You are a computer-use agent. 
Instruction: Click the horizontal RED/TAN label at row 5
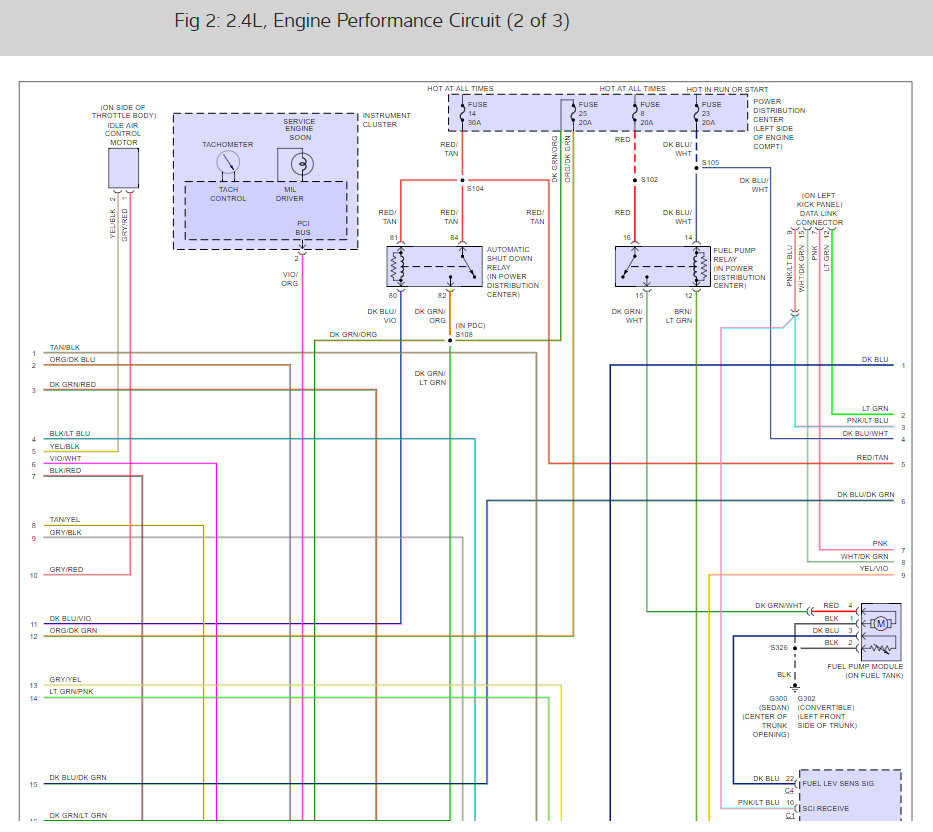(872, 458)
